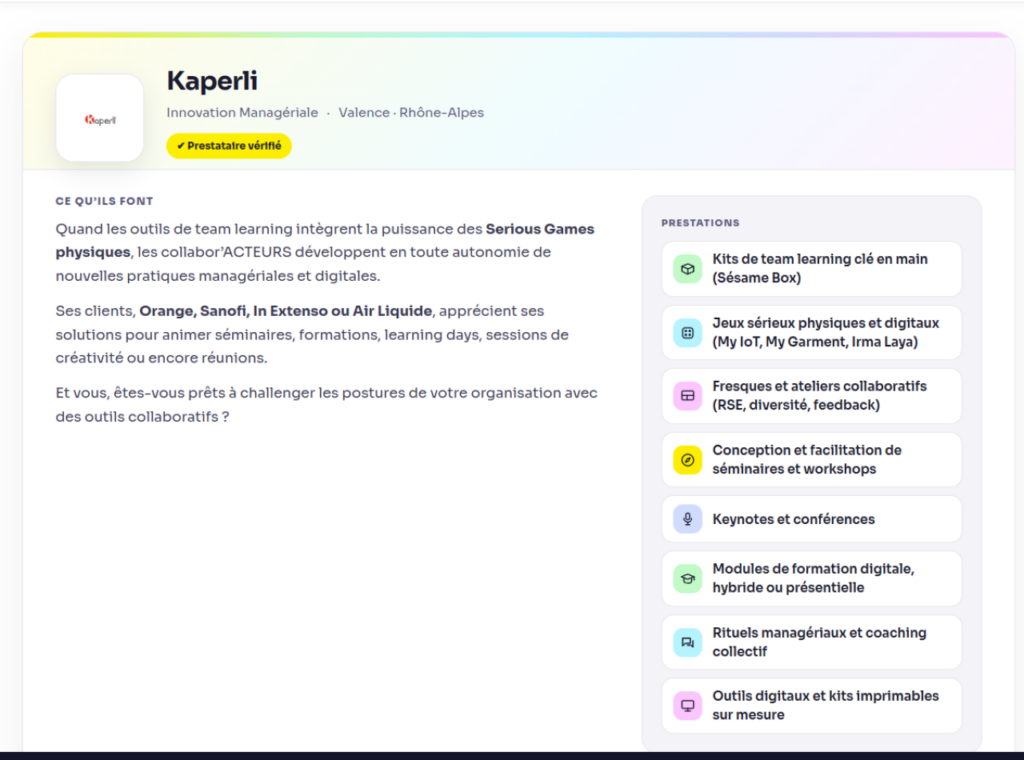
Task: Click the CE QU'ILS FONT heading
Action: click(104, 201)
